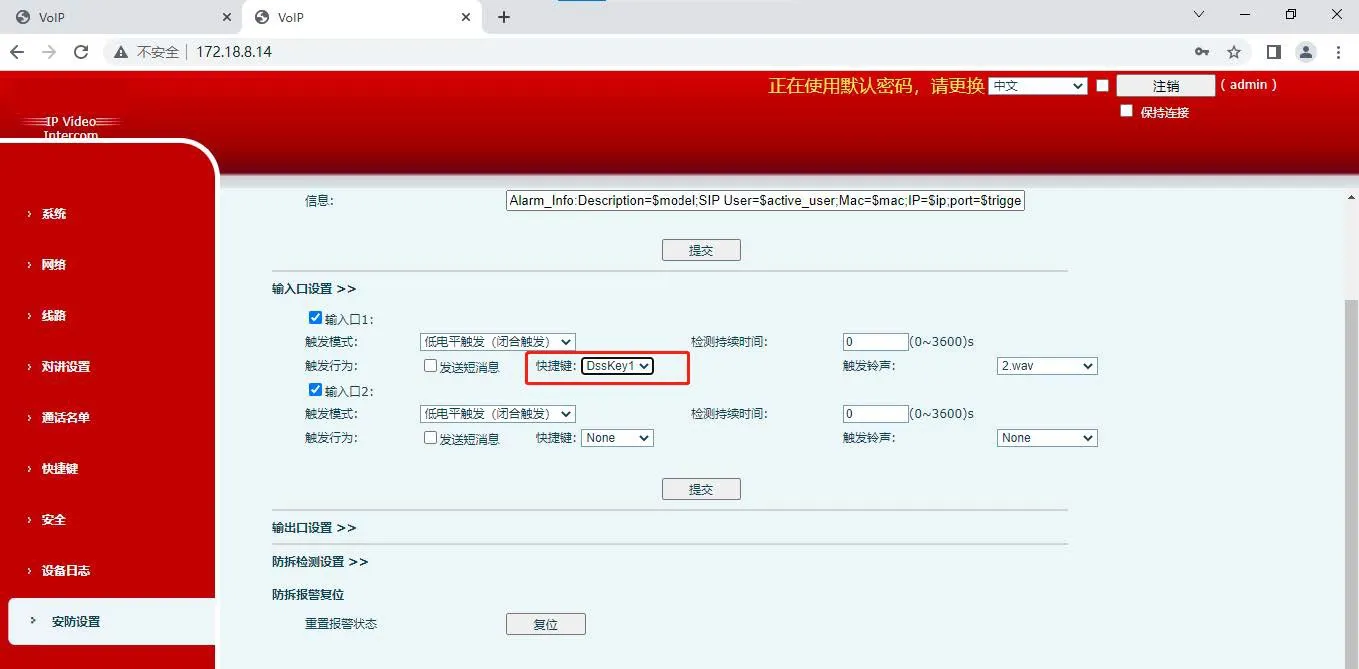Expand the 输出口设置 section

[315, 527]
